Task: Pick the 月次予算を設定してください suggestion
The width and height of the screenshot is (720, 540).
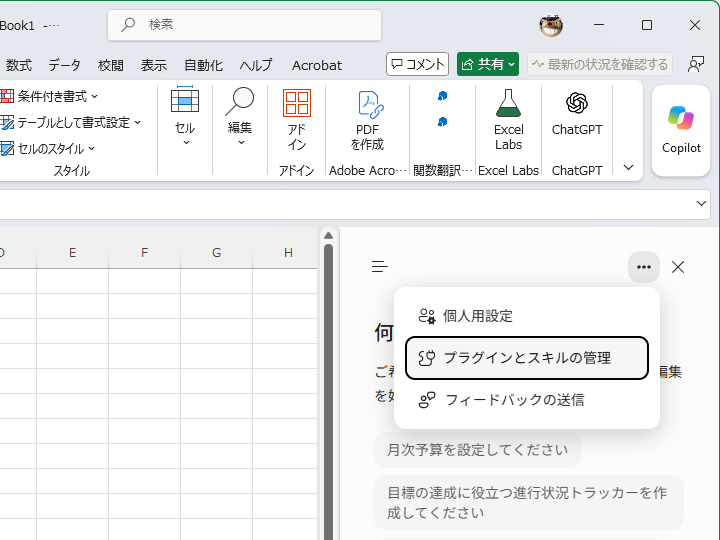Action: [478, 450]
